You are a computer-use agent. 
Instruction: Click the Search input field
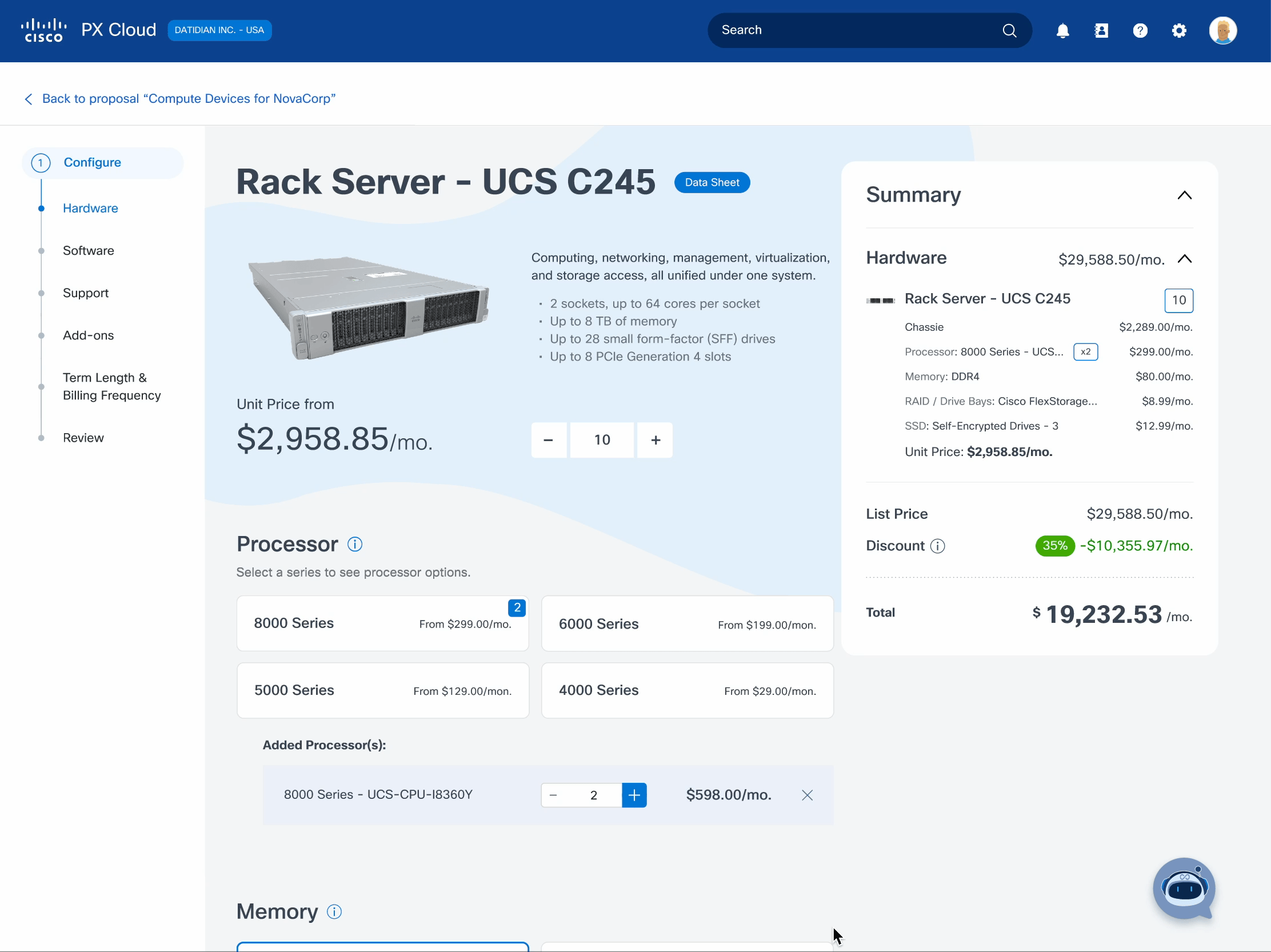point(869,30)
